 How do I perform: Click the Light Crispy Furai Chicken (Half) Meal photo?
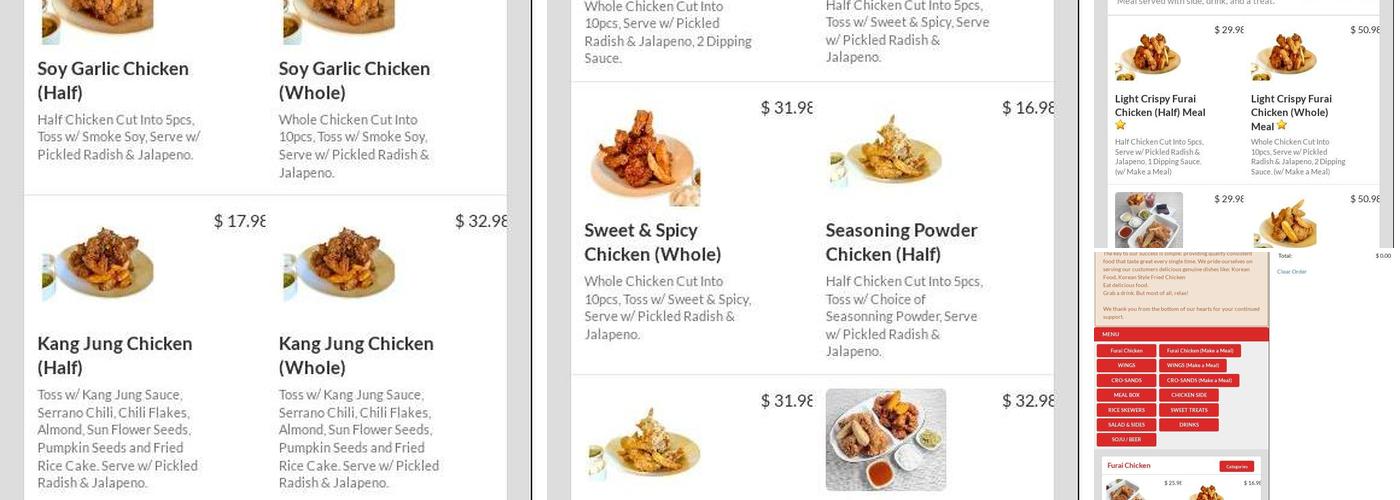coord(1148,55)
